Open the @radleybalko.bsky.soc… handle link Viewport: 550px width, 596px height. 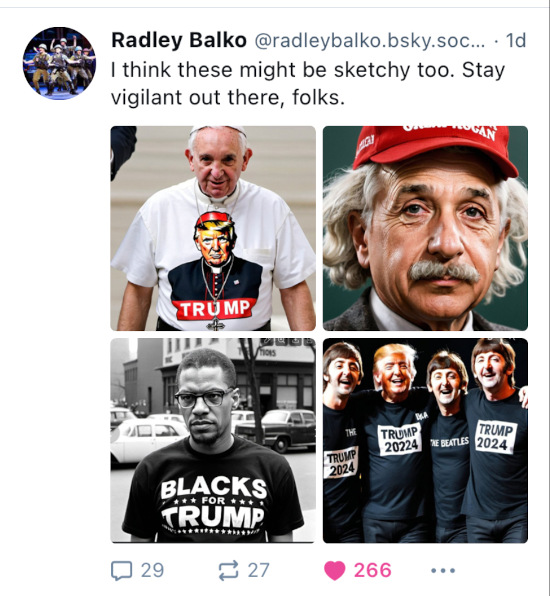pyautogui.click(x=369, y=41)
